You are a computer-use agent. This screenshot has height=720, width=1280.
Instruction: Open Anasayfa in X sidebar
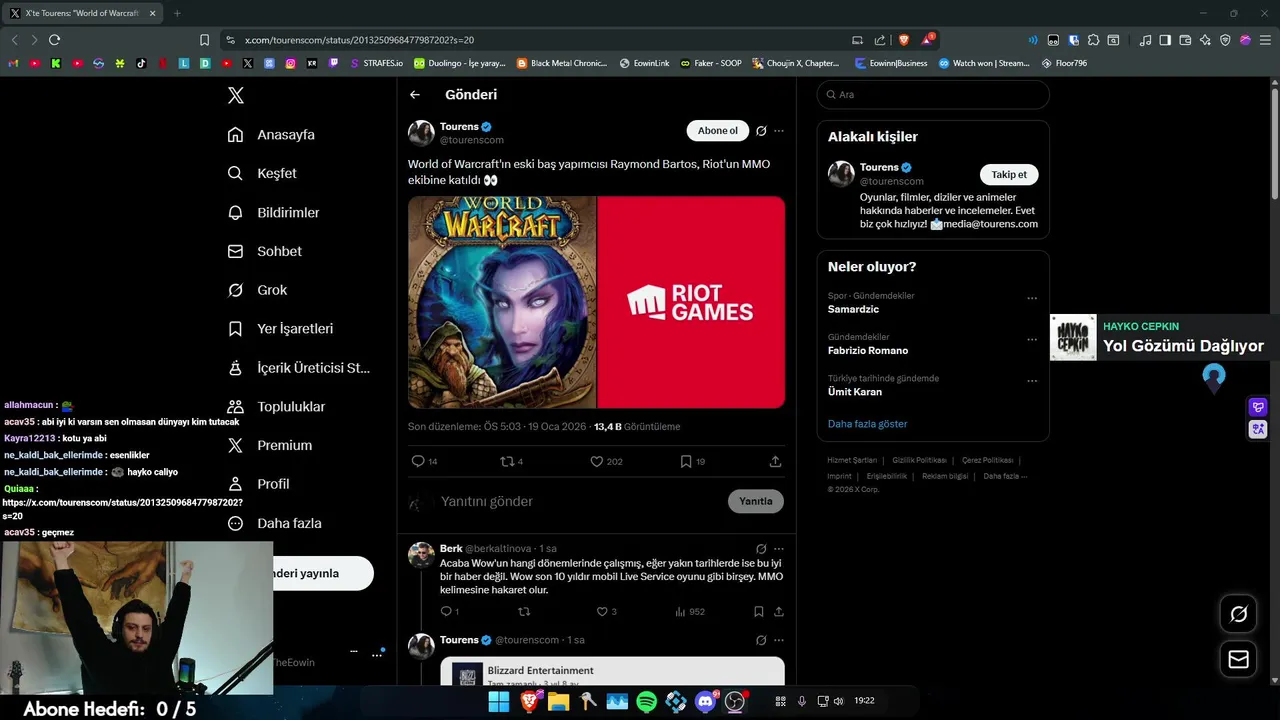(x=271, y=134)
